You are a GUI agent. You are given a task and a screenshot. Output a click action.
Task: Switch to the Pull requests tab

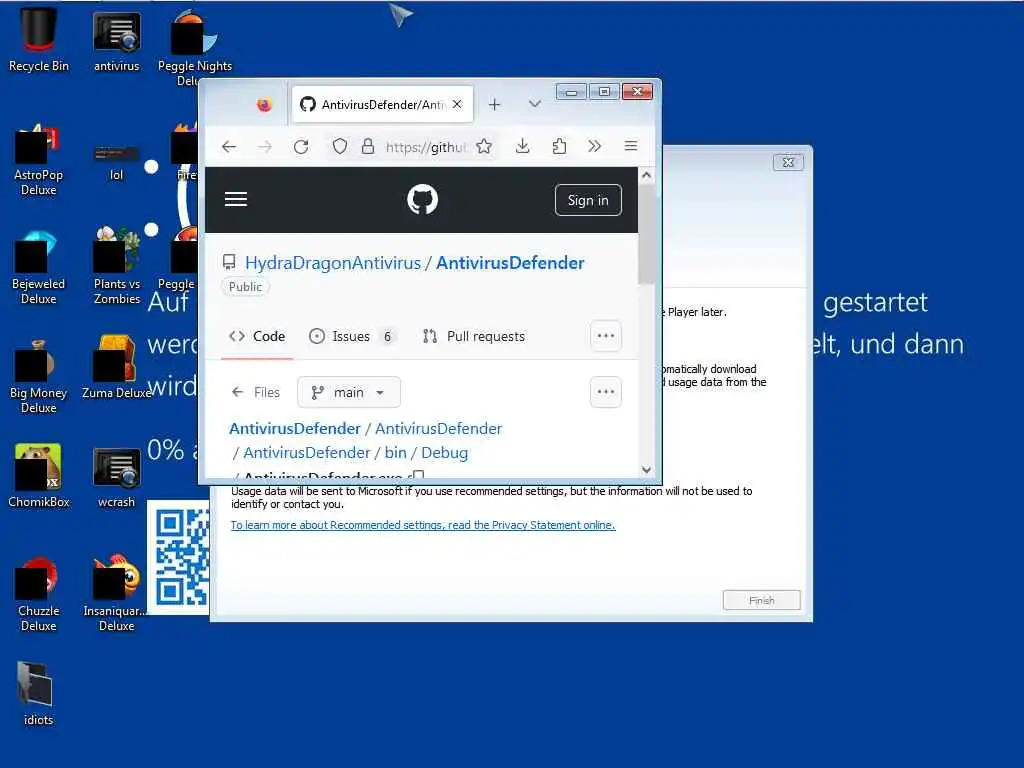[474, 336]
